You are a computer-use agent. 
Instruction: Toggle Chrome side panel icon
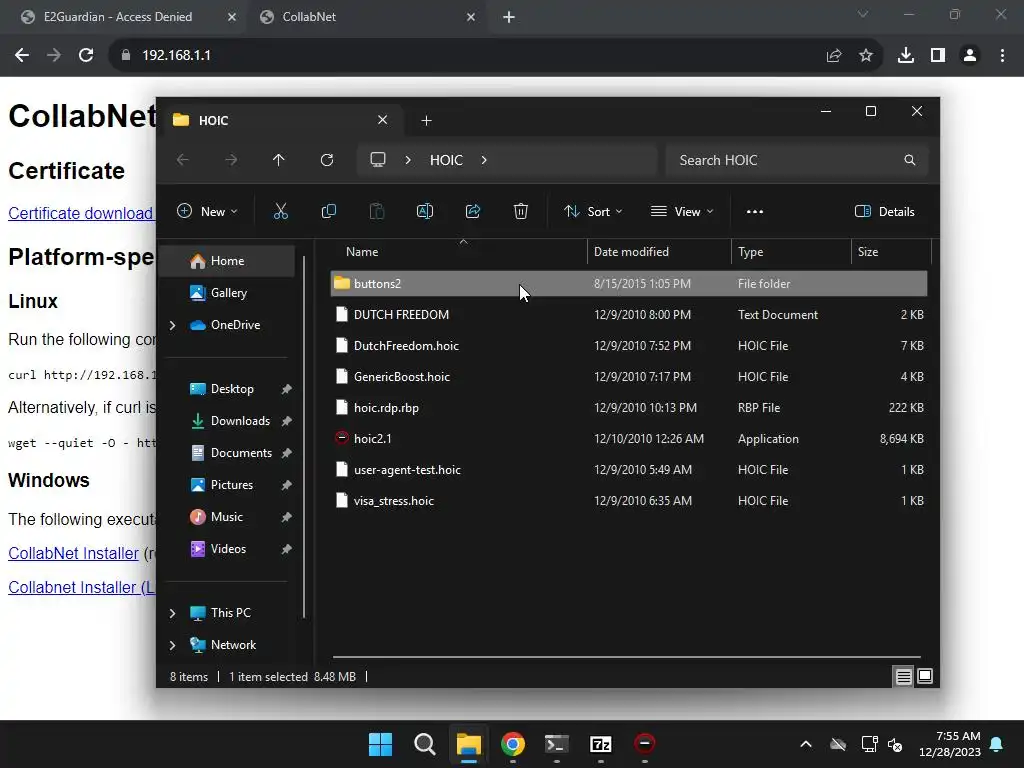coord(938,56)
